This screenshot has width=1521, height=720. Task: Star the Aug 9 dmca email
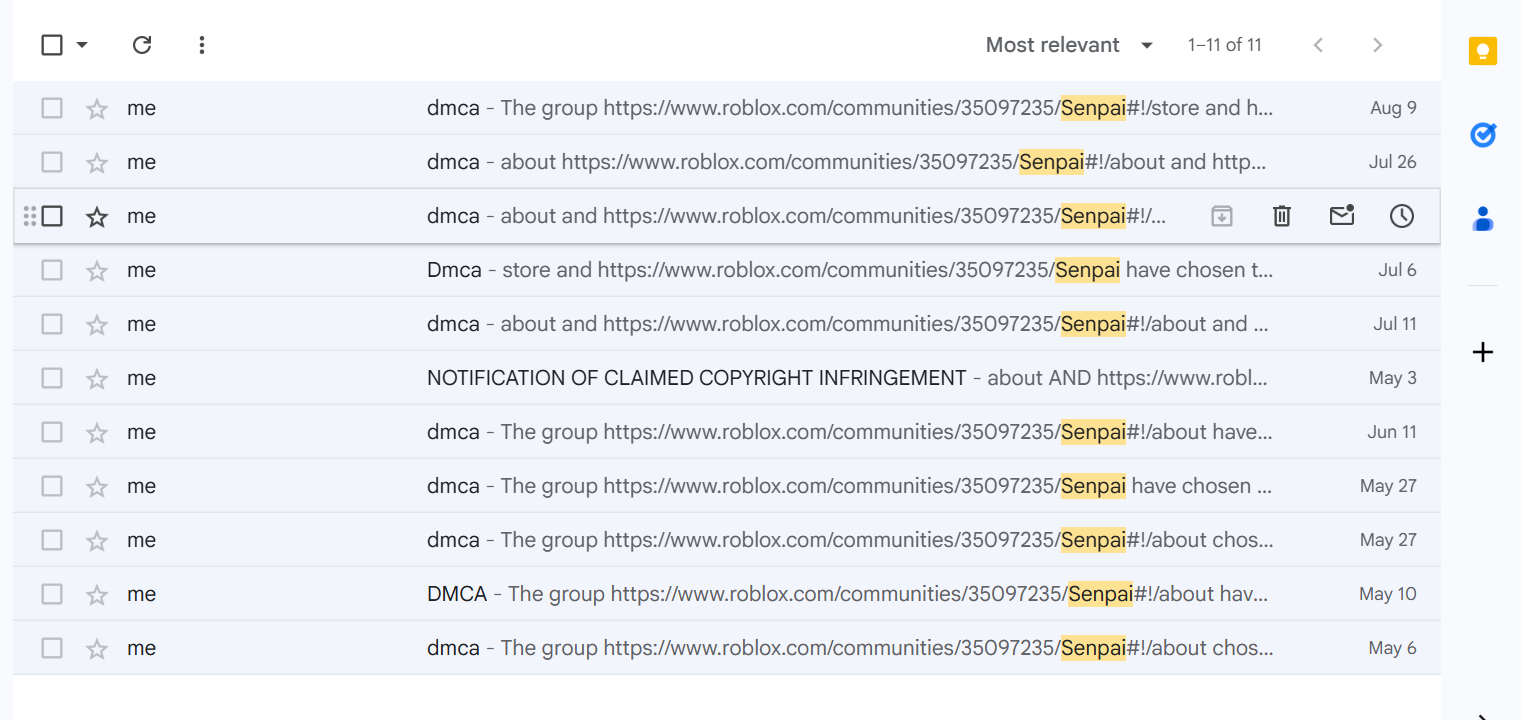point(97,109)
